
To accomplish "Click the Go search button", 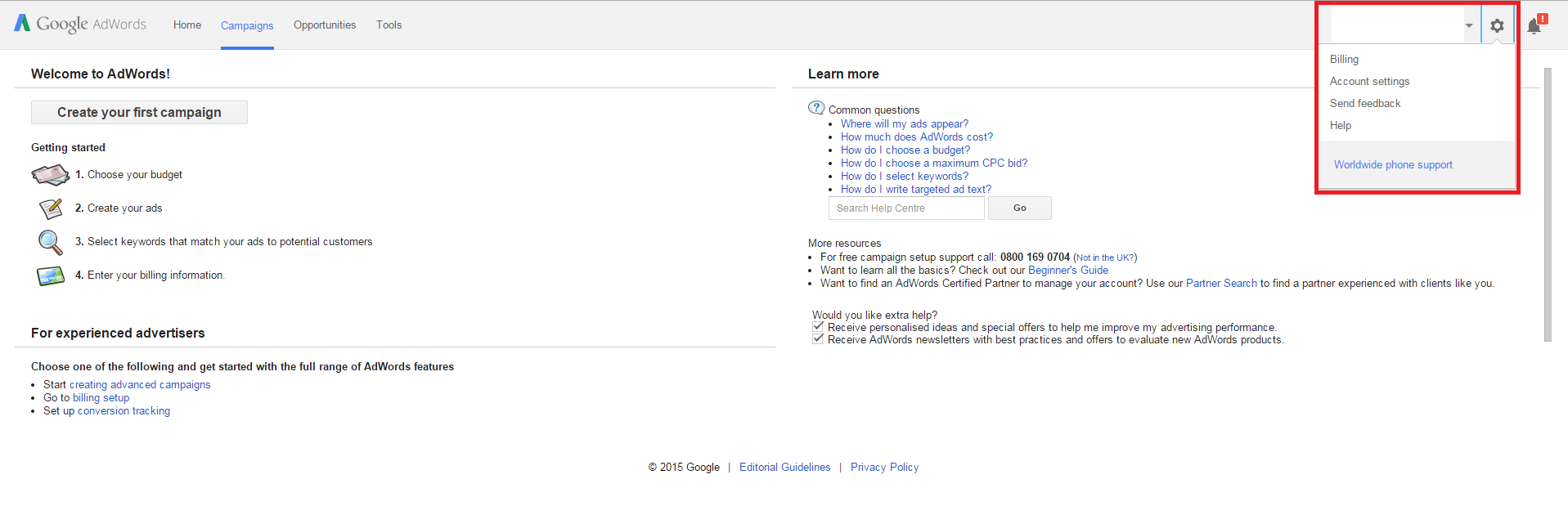I will [1020, 208].
